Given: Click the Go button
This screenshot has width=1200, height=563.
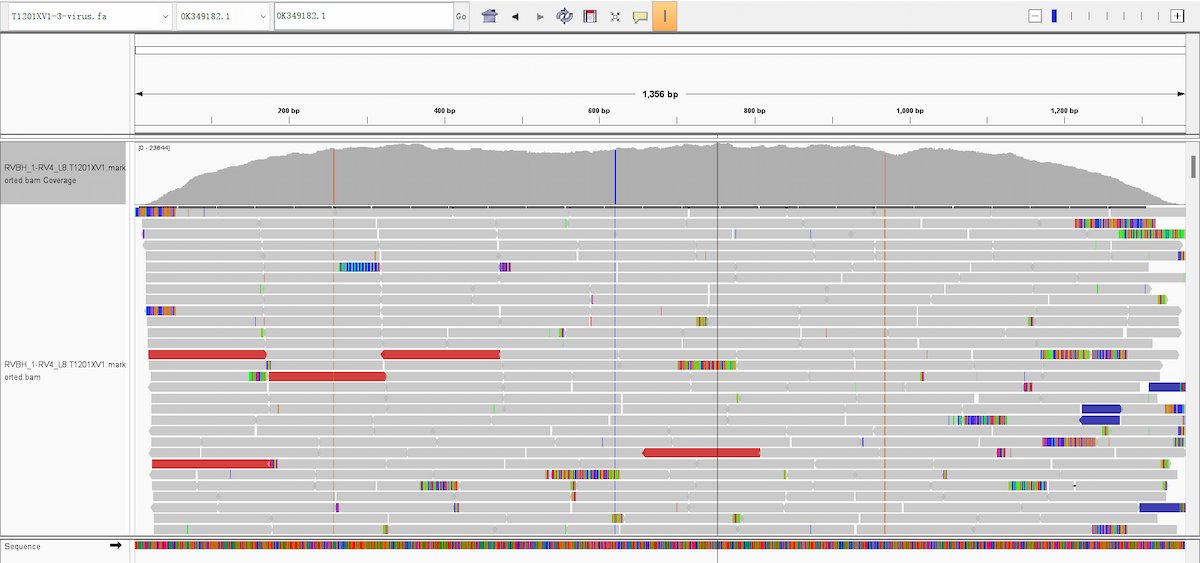Looking at the screenshot, I should tap(461, 16).
